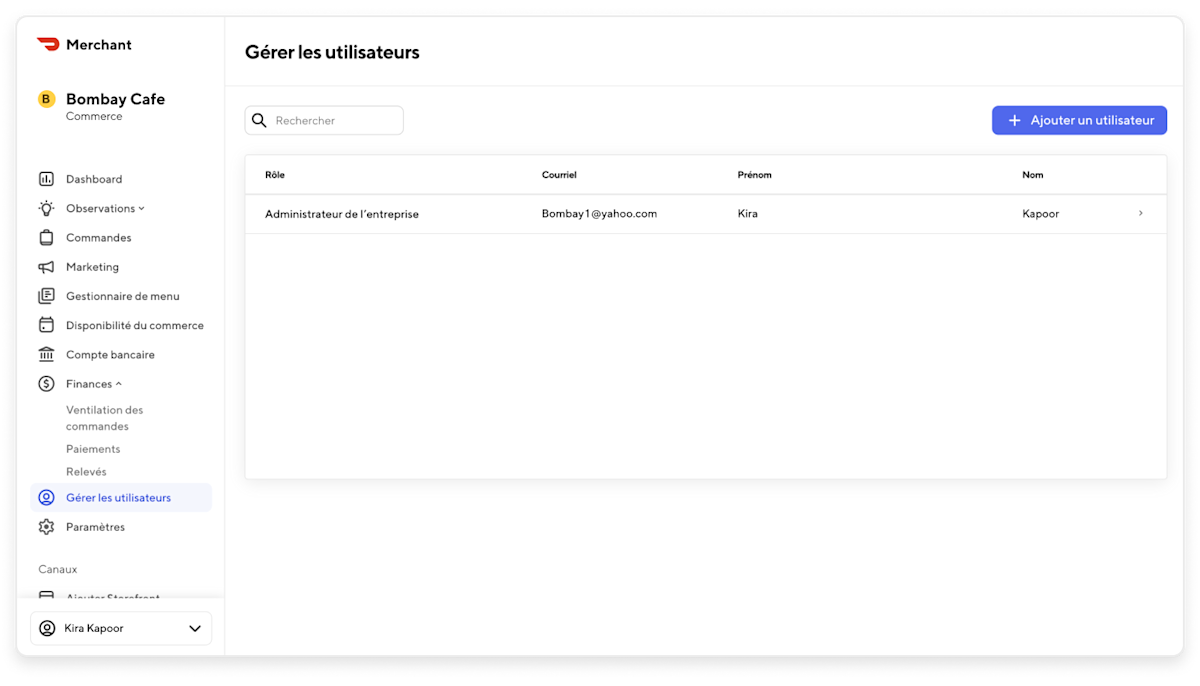Click the Ajouter un utilisateur button
The width and height of the screenshot is (1200, 686).
(1079, 120)
